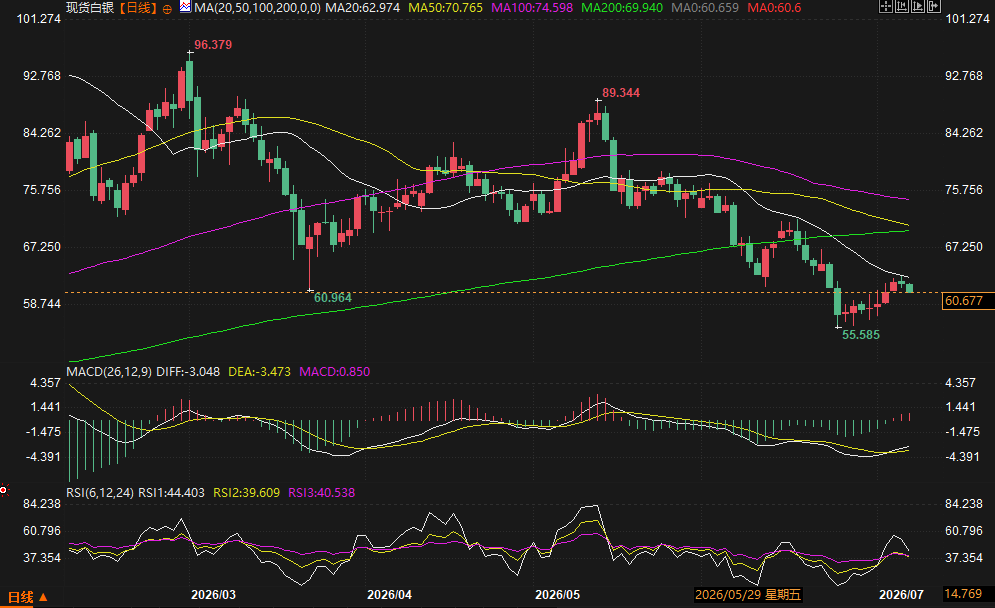
Task: Click the orange circled-plus icon beside 日线
Action: pyautogui.click(x=168, y=9)
